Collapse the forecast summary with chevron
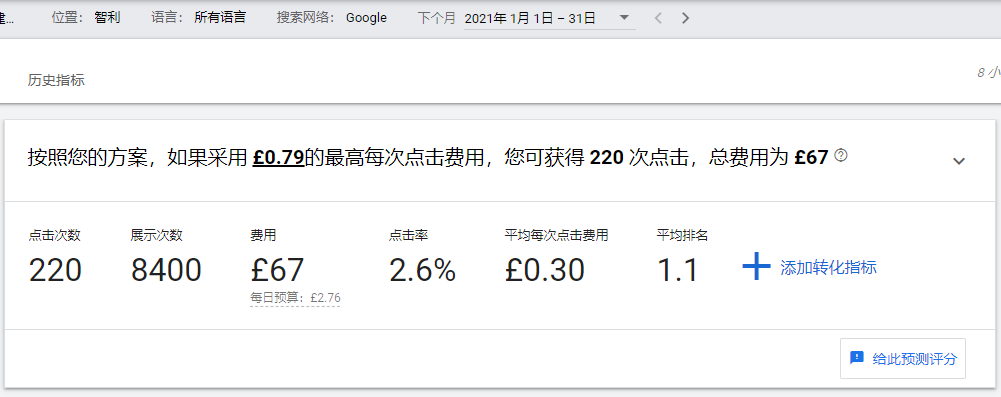 958,161
